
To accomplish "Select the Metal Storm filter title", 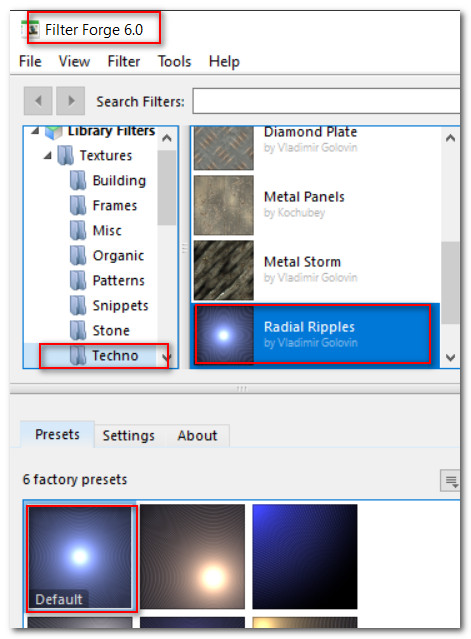I will point(302,262).
